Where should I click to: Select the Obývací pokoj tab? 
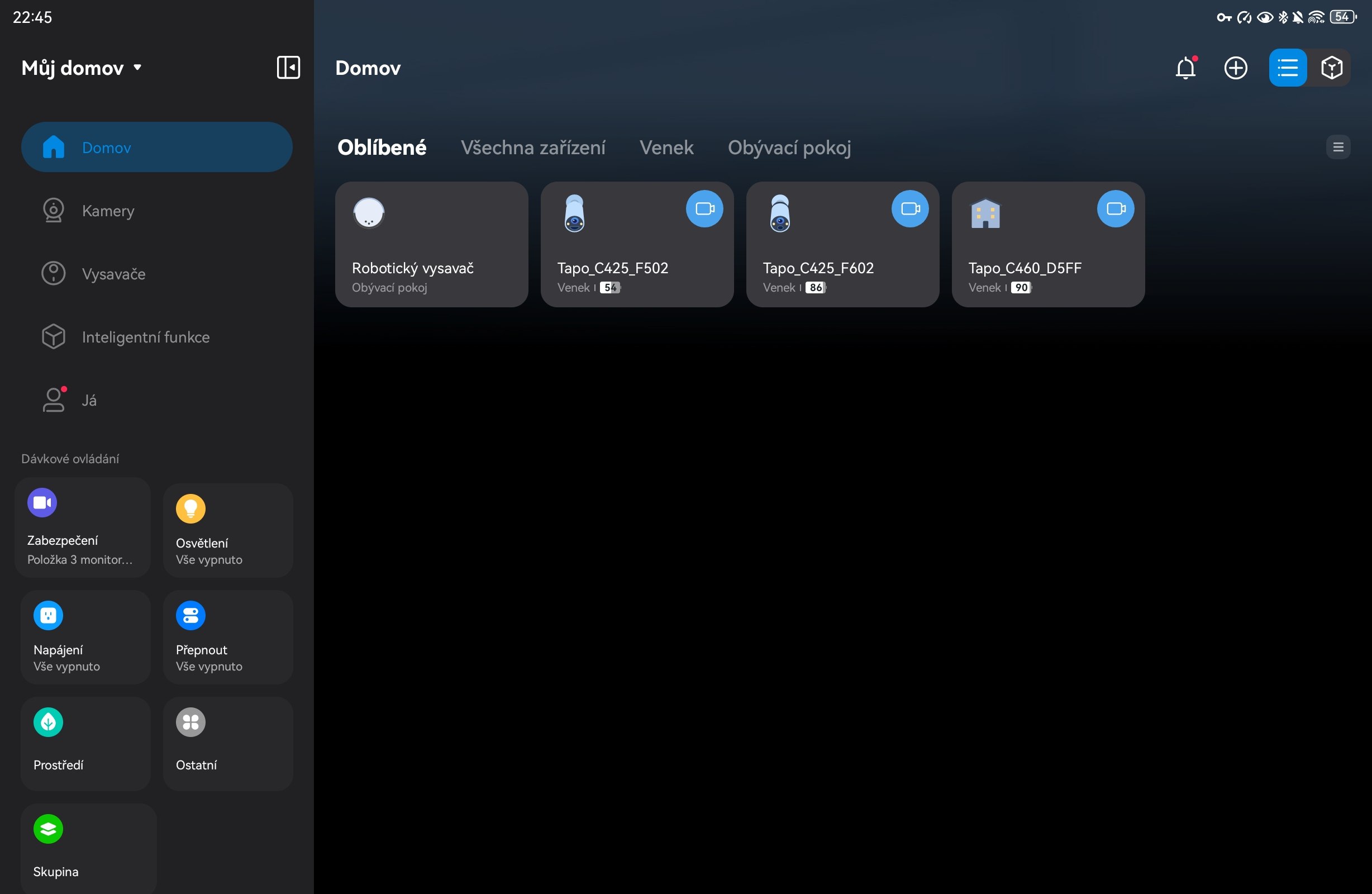(x=789, y=148)
